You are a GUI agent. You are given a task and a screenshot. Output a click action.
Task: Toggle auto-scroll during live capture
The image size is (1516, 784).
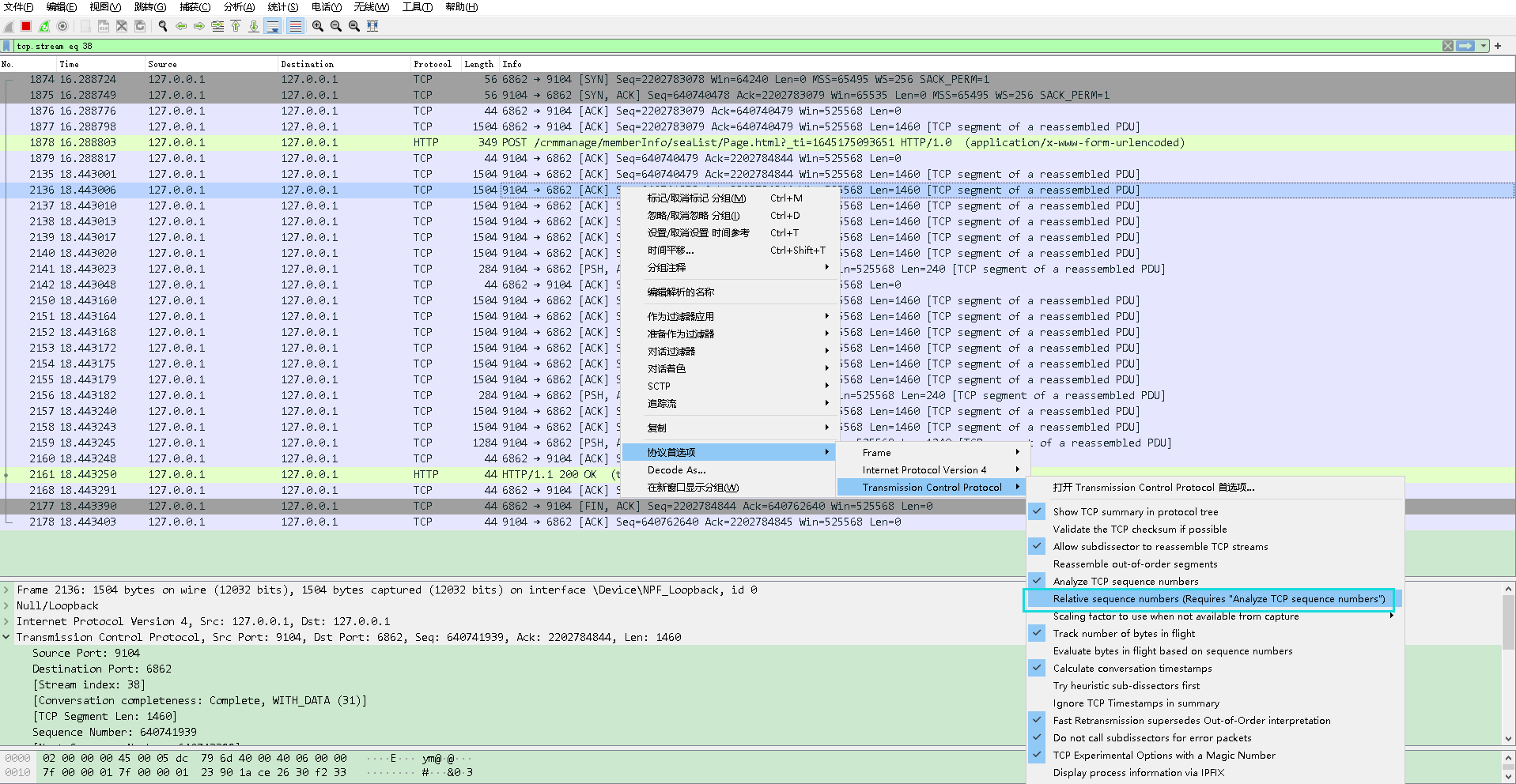(x=273, y=26)
